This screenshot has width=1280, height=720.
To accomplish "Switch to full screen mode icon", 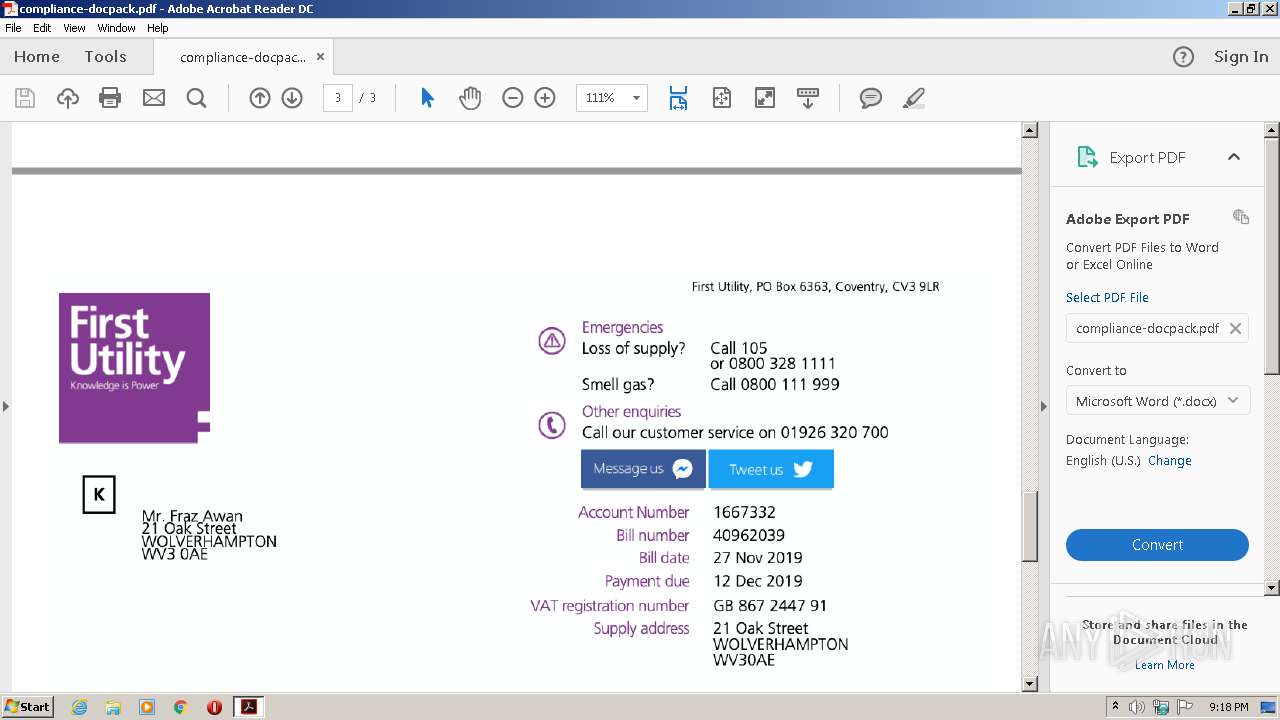I will 765,98.
